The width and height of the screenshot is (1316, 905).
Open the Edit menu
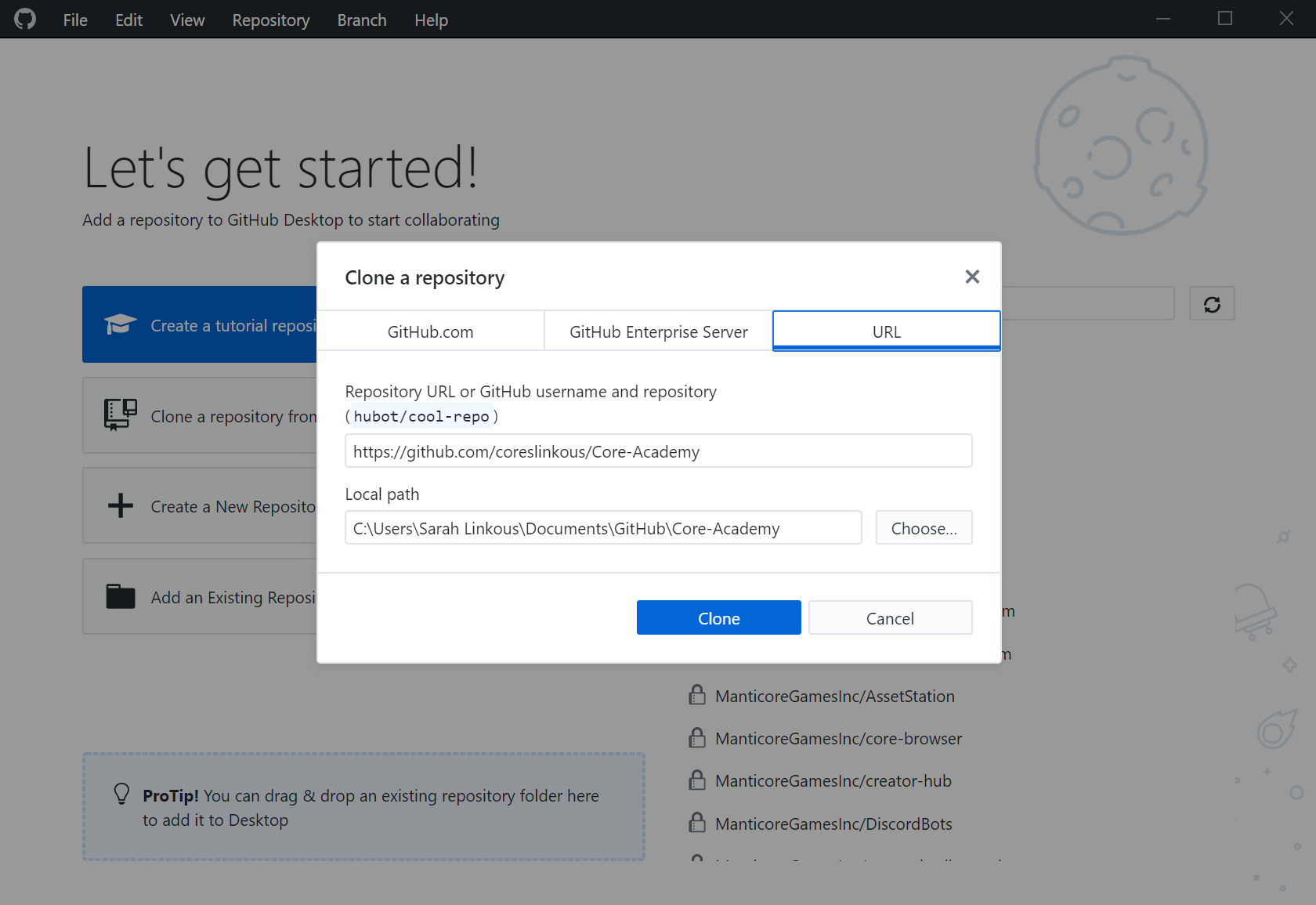(128, 20)
